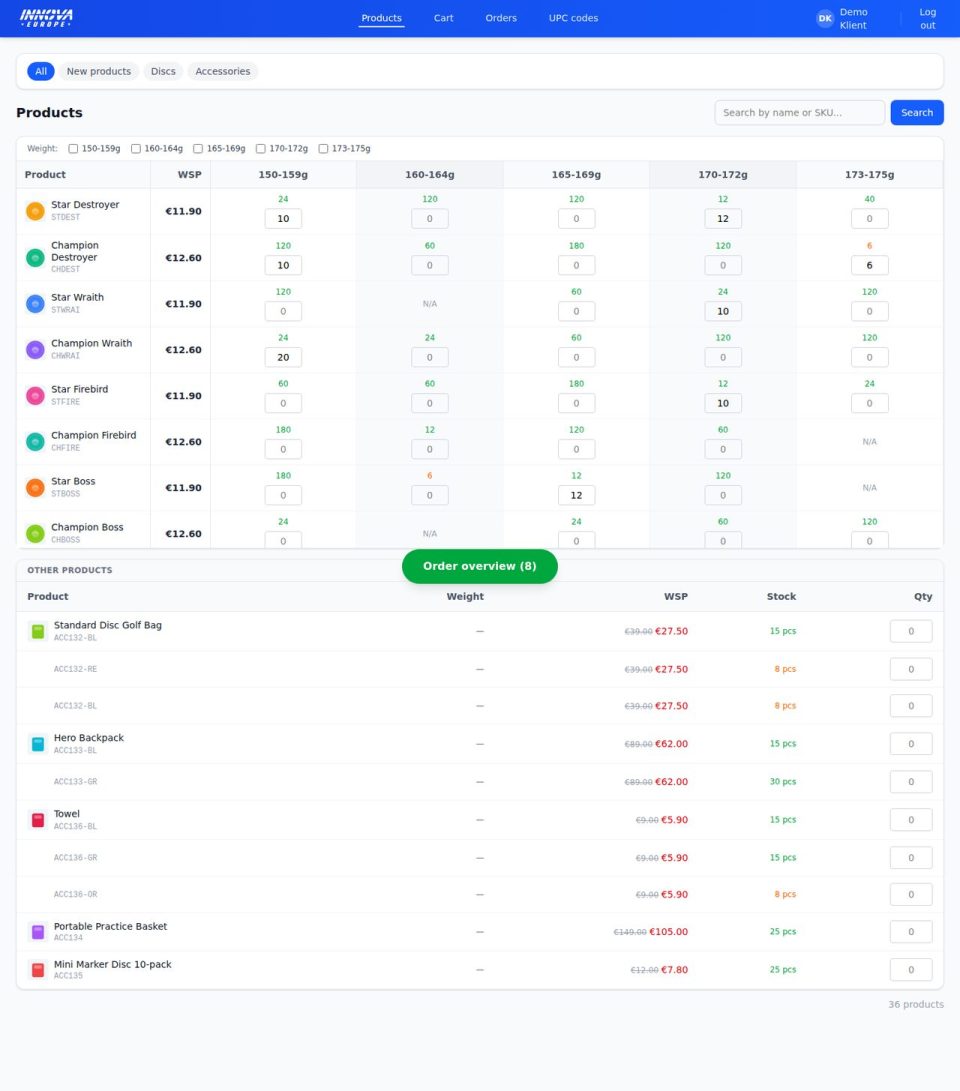Click Standard Disc Golf Bag quantity field

coord(911,631)
